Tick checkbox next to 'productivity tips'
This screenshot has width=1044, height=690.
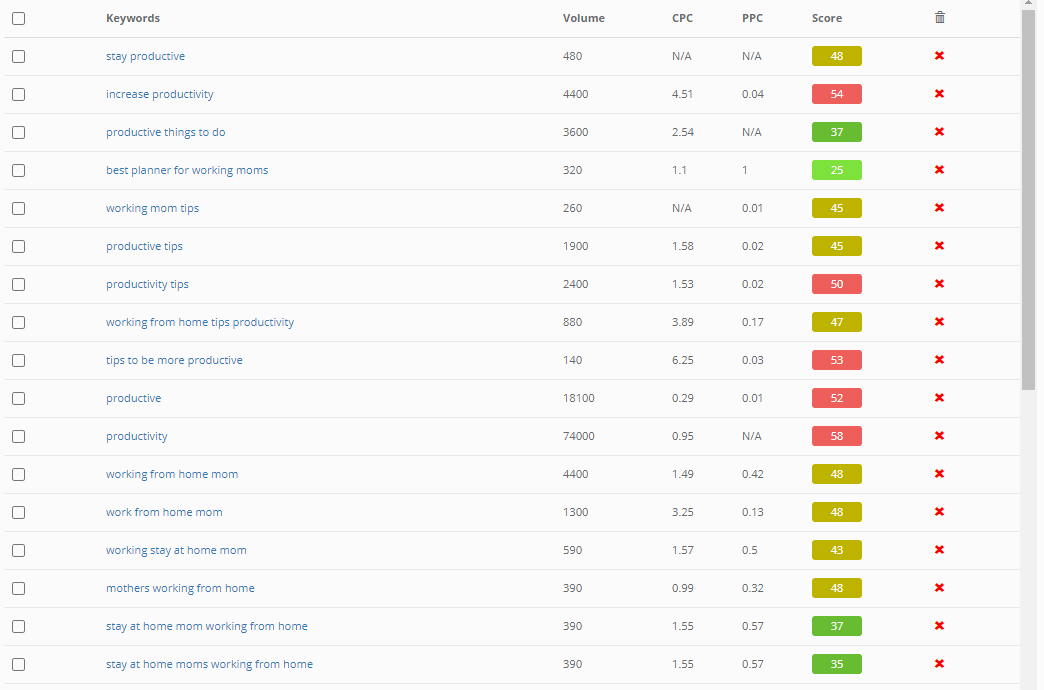pos(19,284)
